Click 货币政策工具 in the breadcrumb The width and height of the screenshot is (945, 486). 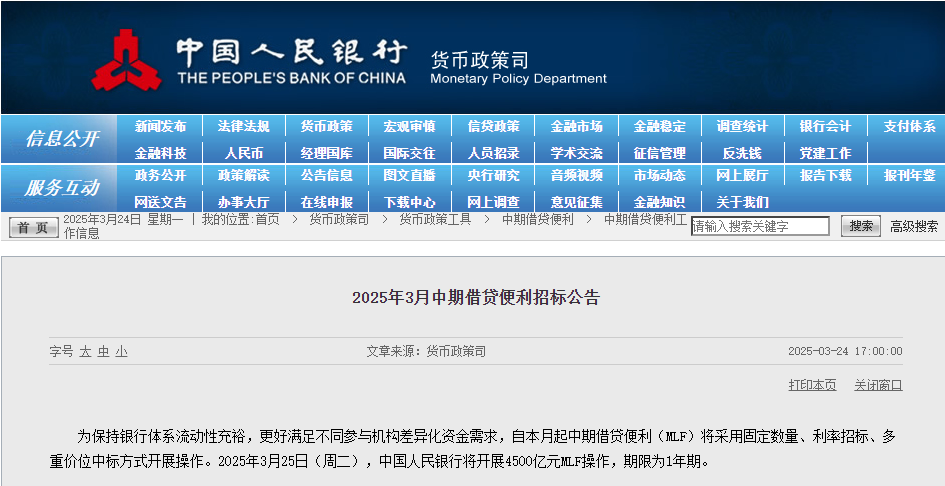(435, 219)
